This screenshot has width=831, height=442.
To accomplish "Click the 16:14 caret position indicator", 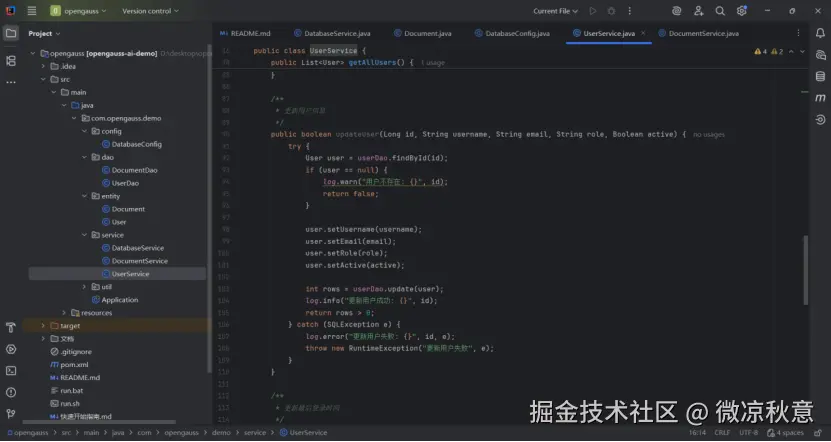I will pos(697,432).
